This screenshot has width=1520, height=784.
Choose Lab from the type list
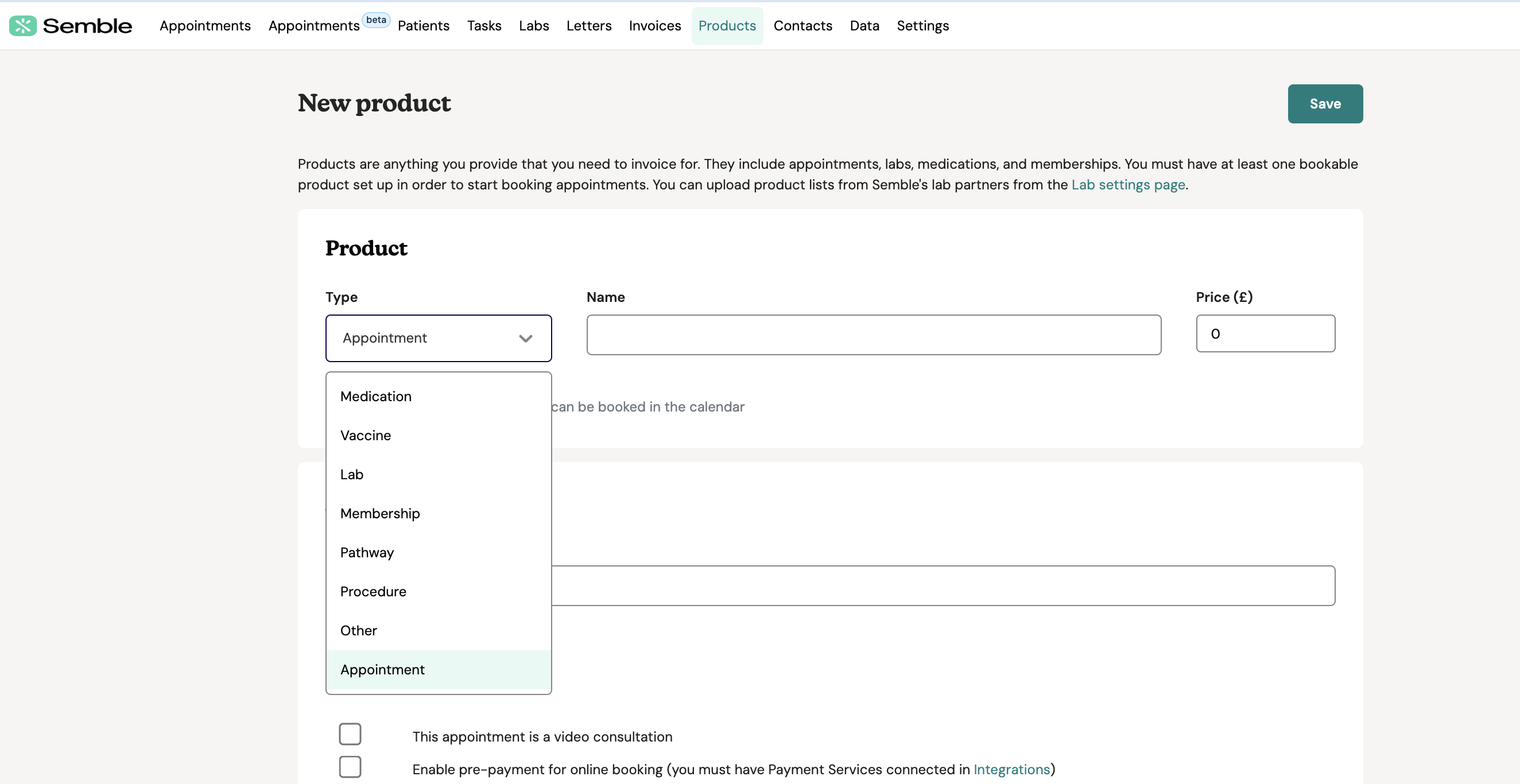pyautogui.click(x=439, y=474)
